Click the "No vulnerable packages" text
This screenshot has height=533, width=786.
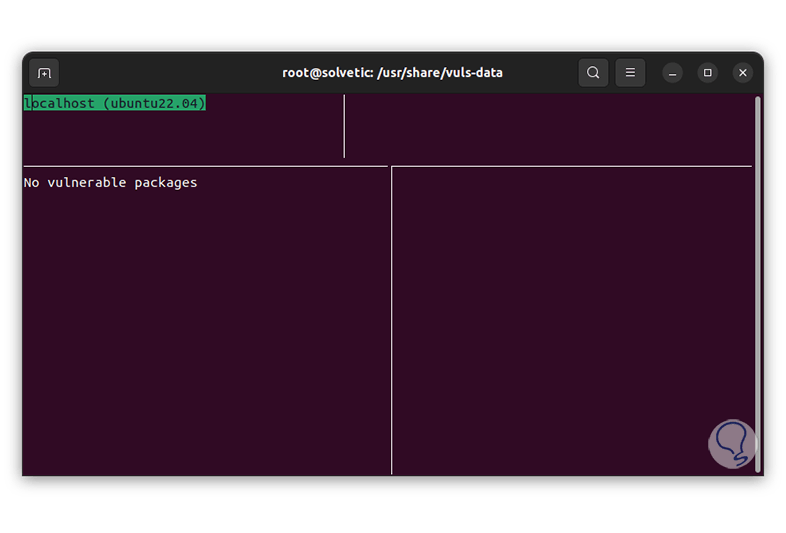point(110,183)
